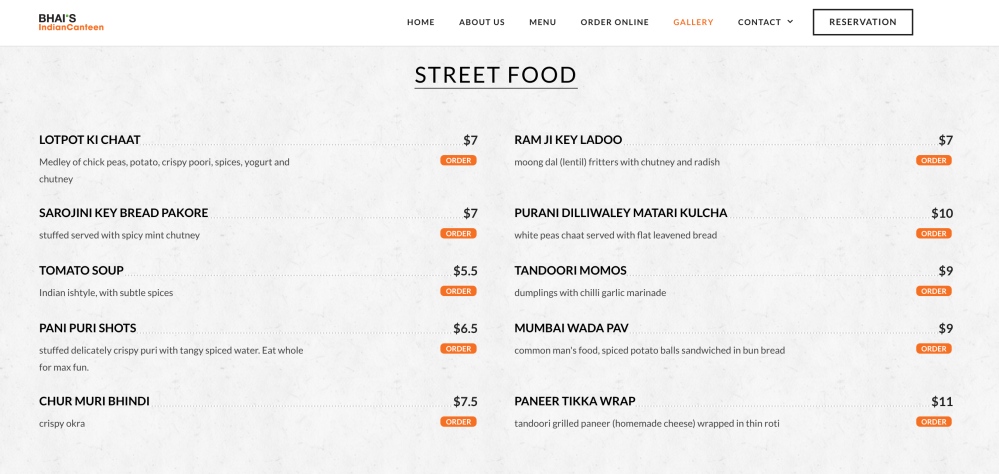Order the Pani Puri Shots

pyautogui.click(x=458, y=349)
